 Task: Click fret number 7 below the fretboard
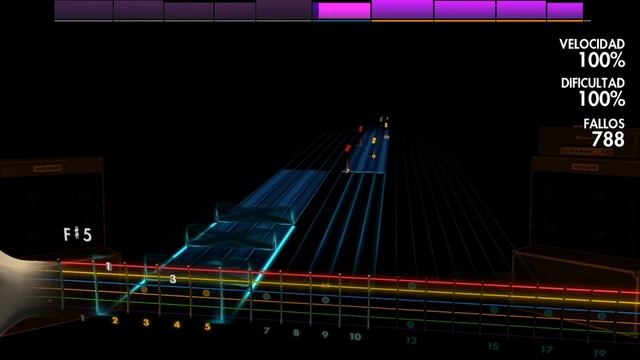click(267, 331)
